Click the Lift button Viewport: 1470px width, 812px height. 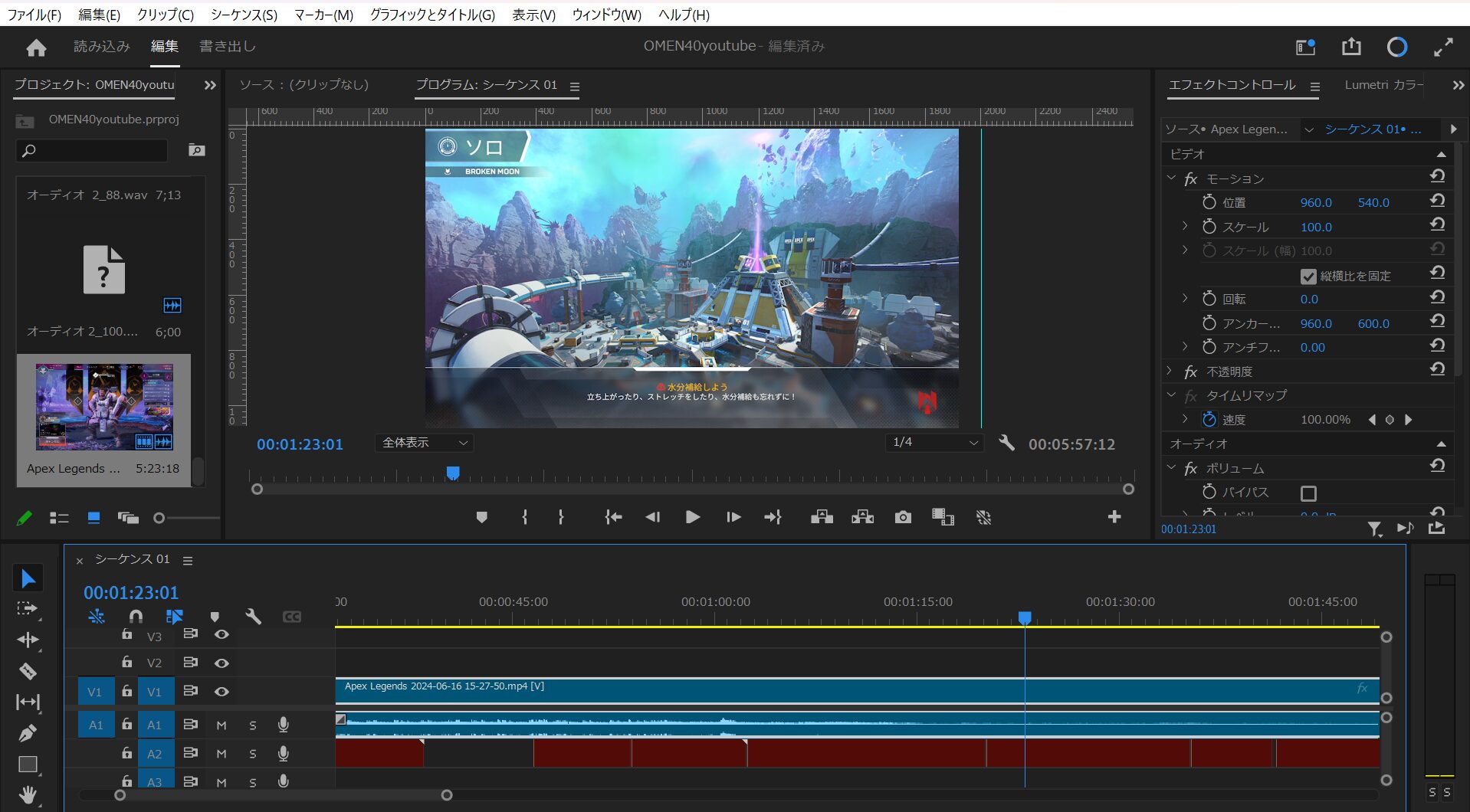822,518
